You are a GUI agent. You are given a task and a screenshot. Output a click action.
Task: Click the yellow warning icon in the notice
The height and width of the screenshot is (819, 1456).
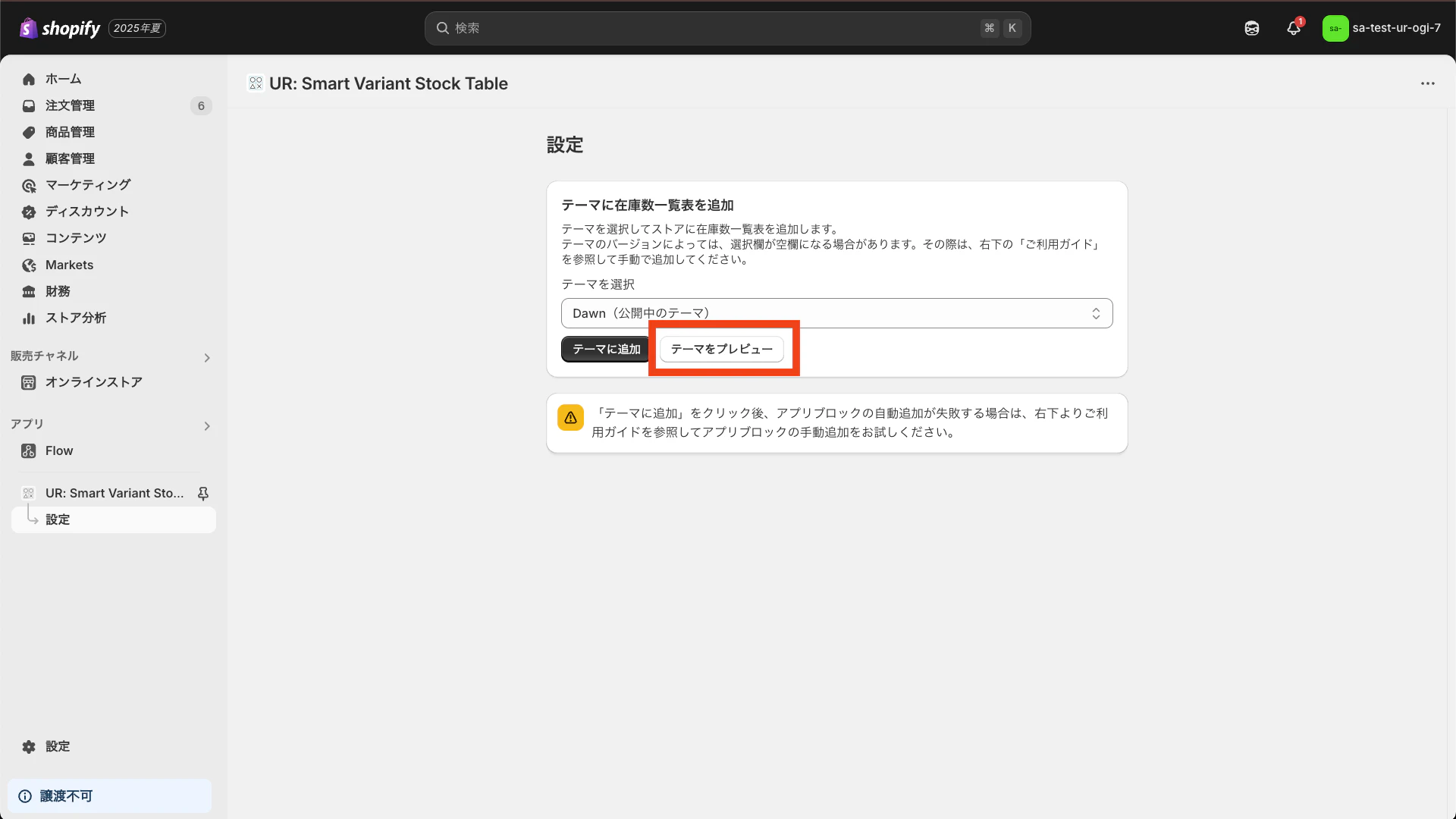point(570,418)
